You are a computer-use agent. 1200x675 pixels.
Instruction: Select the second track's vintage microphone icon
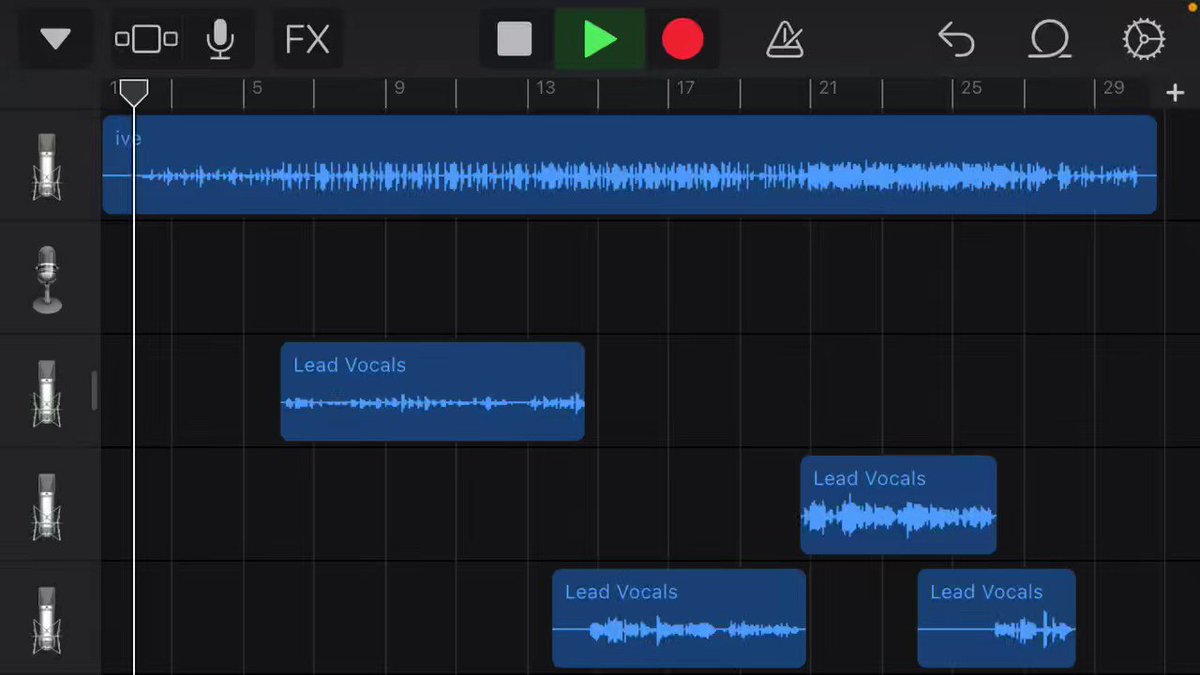tap(47, 279)
